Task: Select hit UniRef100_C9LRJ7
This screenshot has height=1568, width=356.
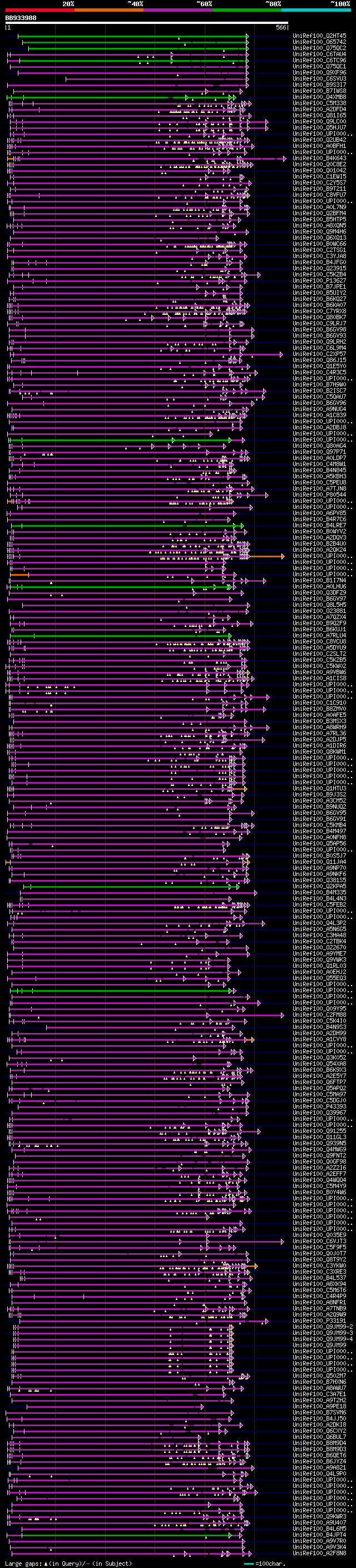Action: (319, 323)
